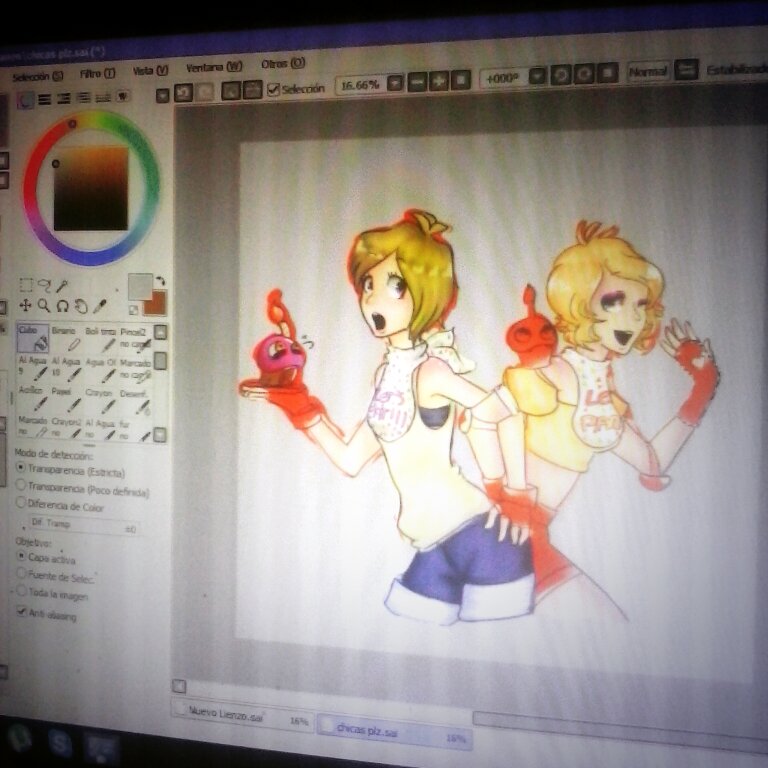The image size is (768, 768).
Task: Select the Papel brush tool
Action: [x=66, y=399]
